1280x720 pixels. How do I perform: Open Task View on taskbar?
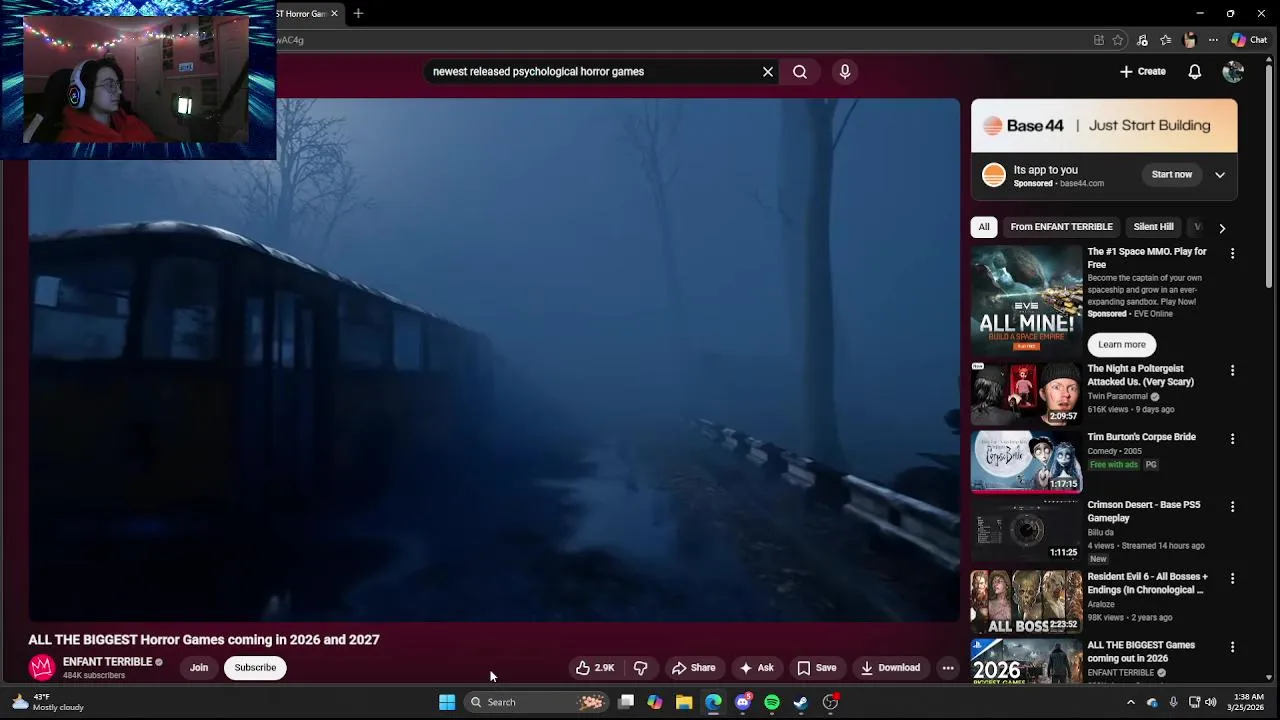coord(626,702)
